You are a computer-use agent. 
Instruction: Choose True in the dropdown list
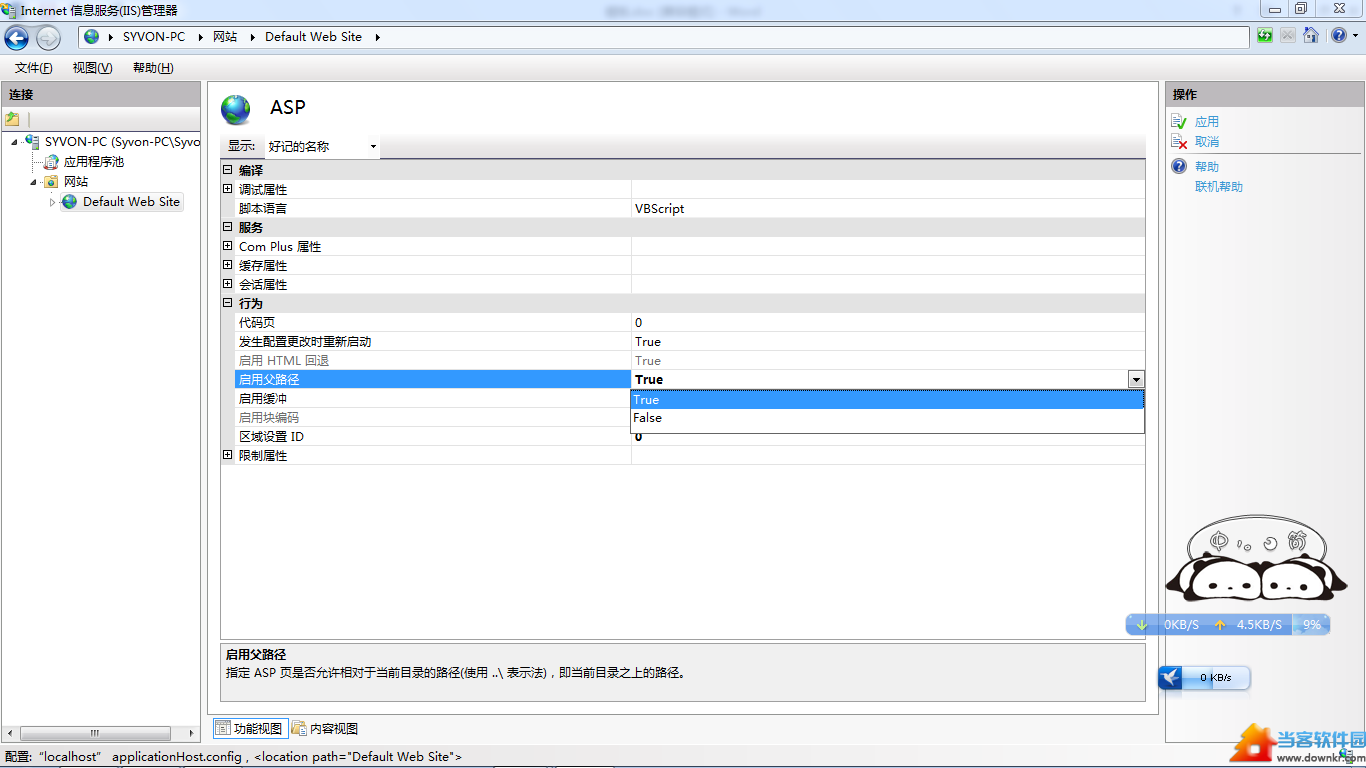pyautogui.click(x=887, y=400)
